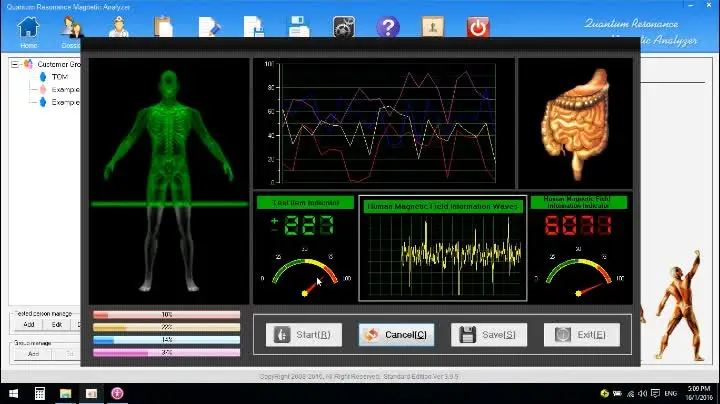Click the floppy disk and papers toolbar icon
The height and width of the screenshot is (404, 720).
[x=299, y=27]
